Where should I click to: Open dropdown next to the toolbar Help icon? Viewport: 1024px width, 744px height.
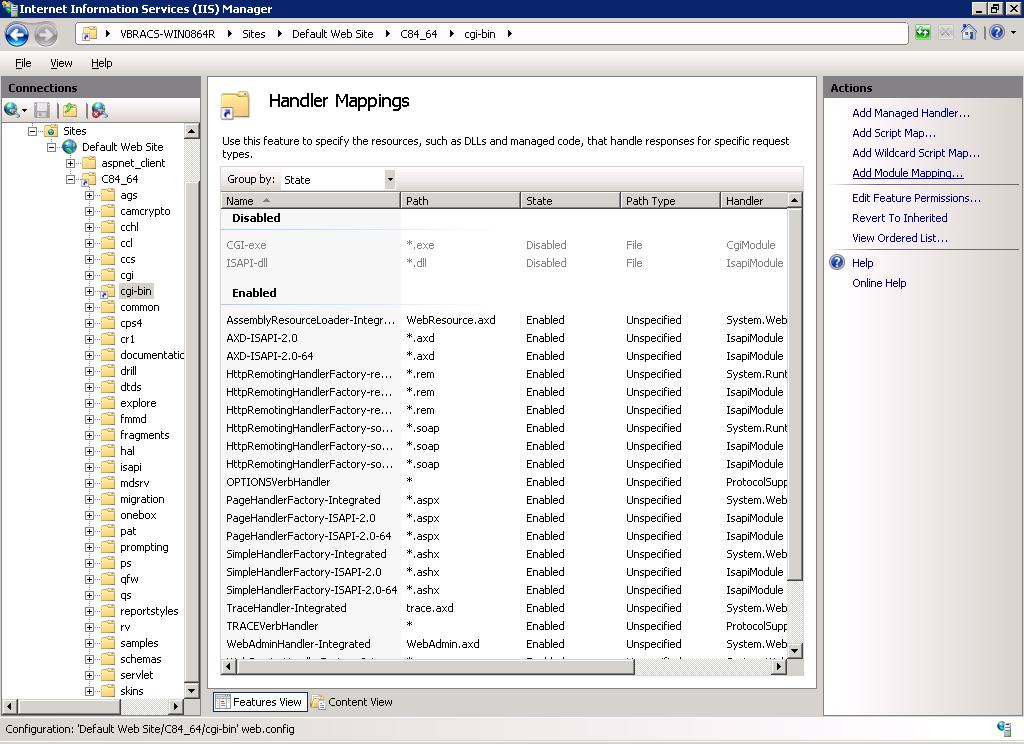1014,33
